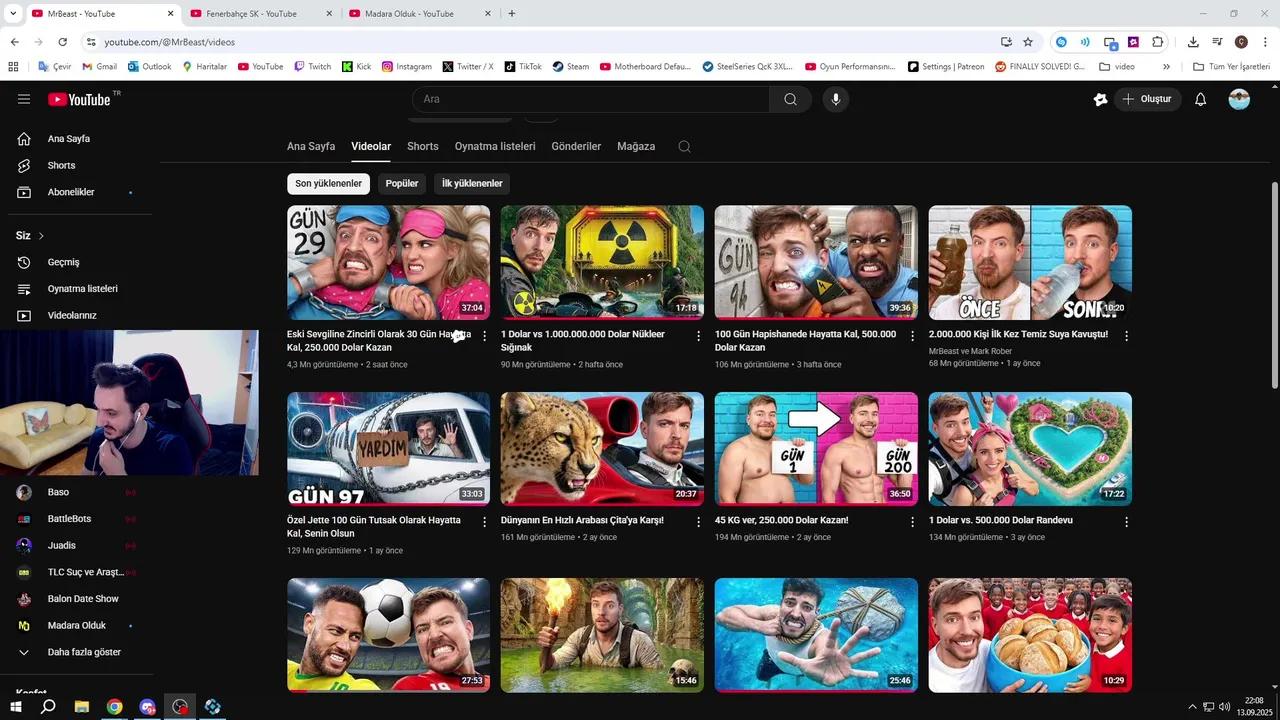
Task: Open the YouTube hamburger guide menu
Action: point(24,99)
